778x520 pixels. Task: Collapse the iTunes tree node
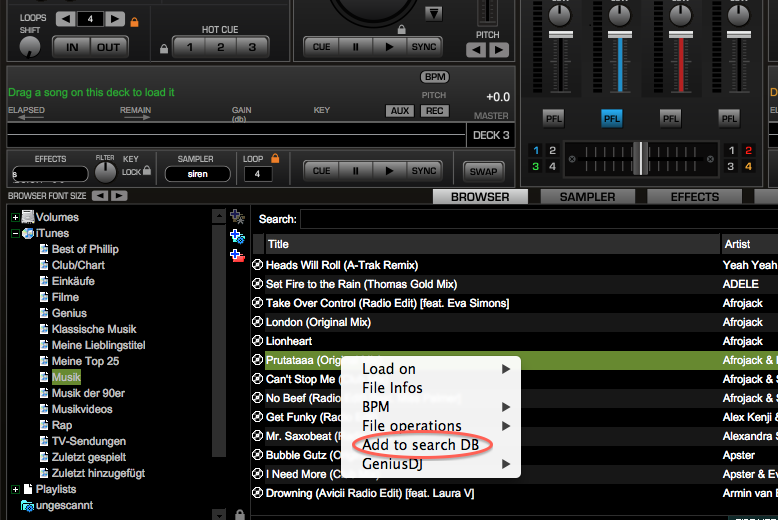point(15,233)
